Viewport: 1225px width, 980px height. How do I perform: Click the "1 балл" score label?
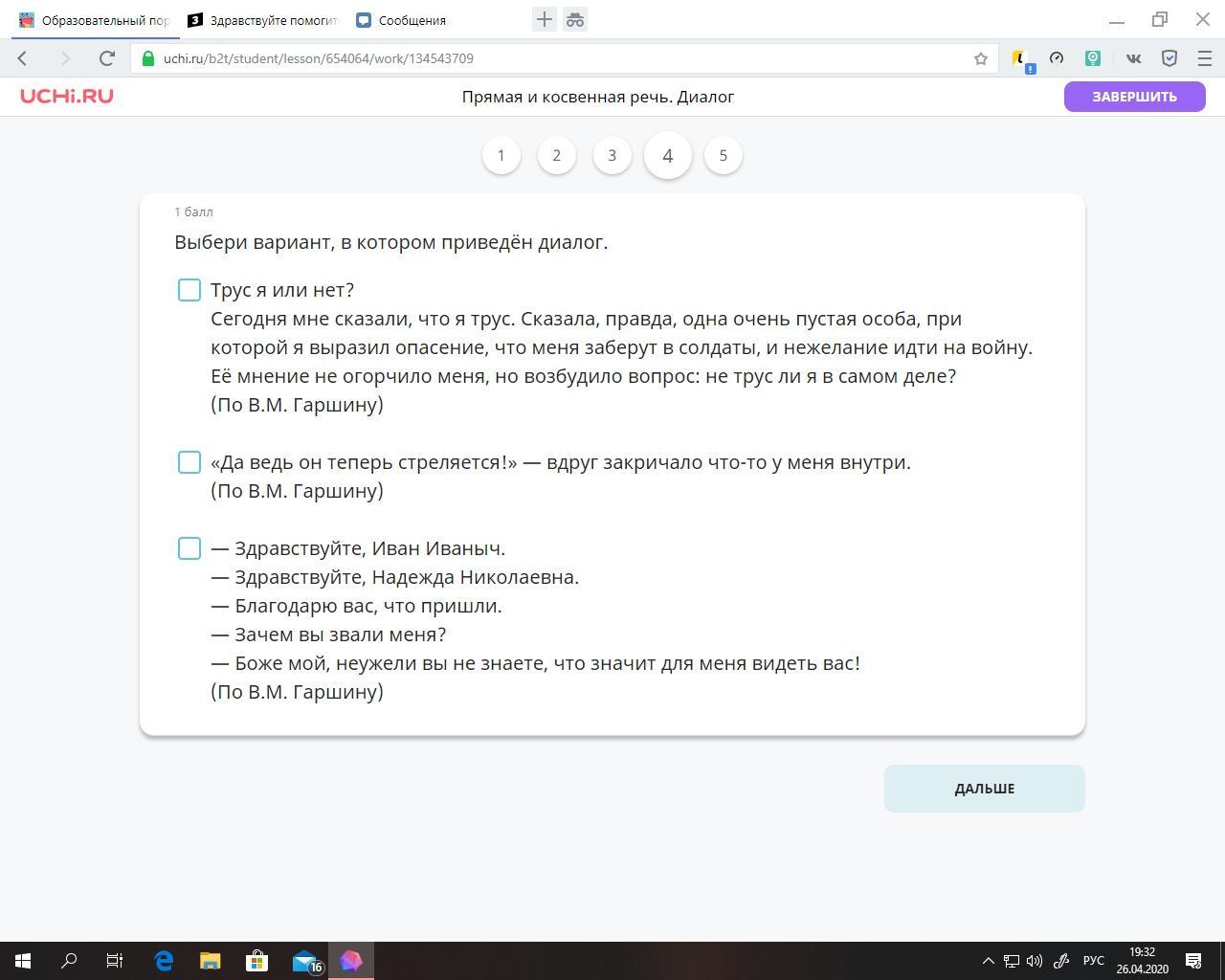193,212
